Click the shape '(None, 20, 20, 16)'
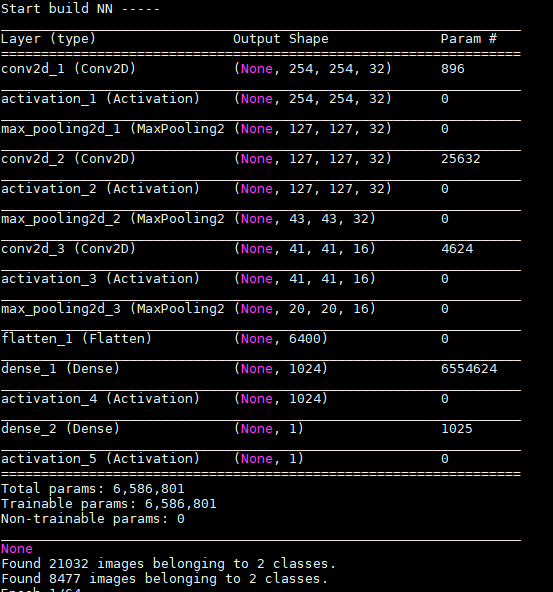The image size is (553, 592). [x=305, y=309]
